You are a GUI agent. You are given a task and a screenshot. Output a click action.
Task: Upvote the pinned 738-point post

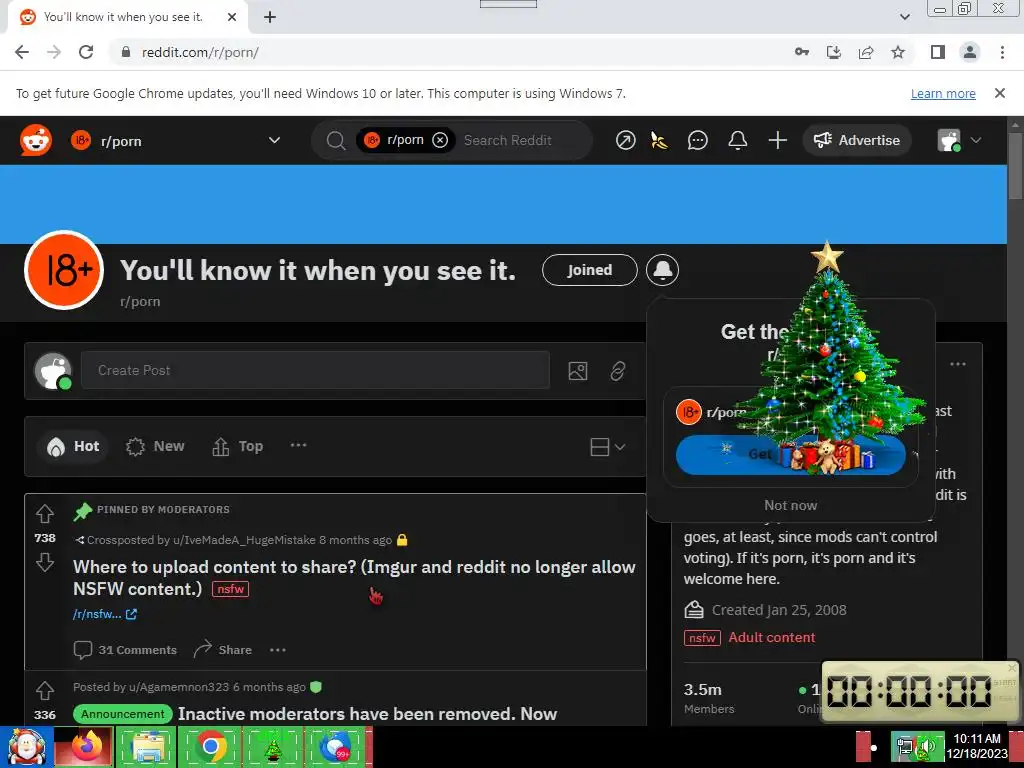(44, 514)
